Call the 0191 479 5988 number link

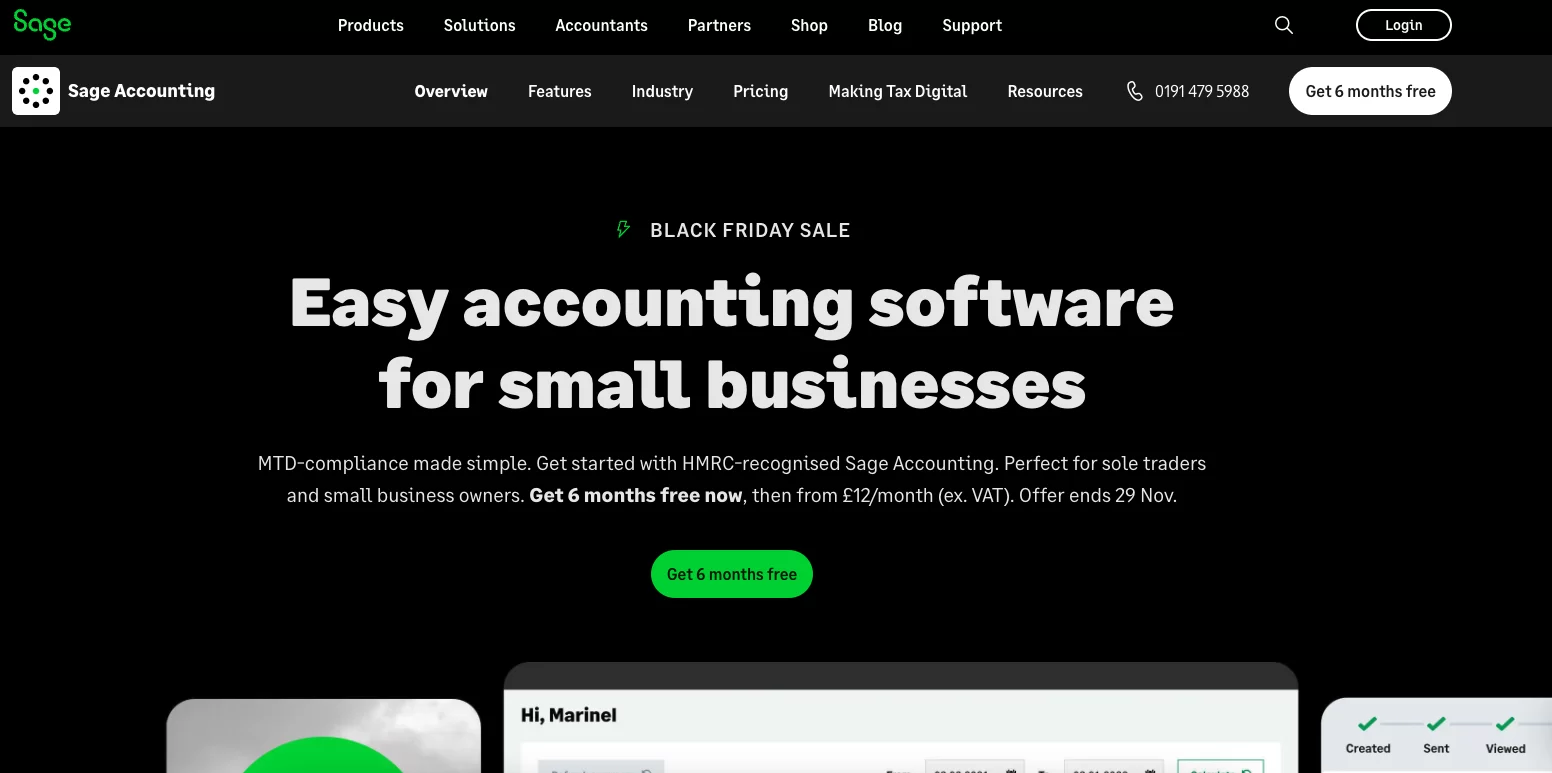[x=1202, y=91]
